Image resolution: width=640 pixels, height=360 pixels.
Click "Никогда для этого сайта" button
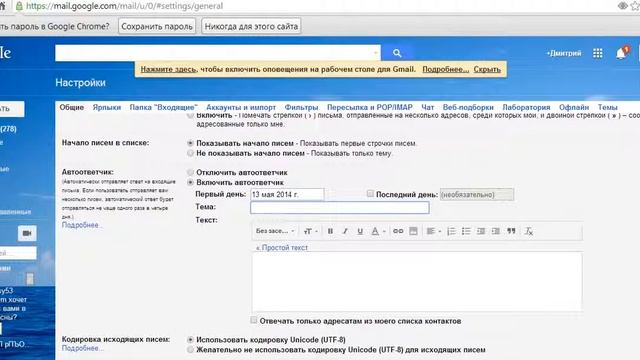pos(251,27)
